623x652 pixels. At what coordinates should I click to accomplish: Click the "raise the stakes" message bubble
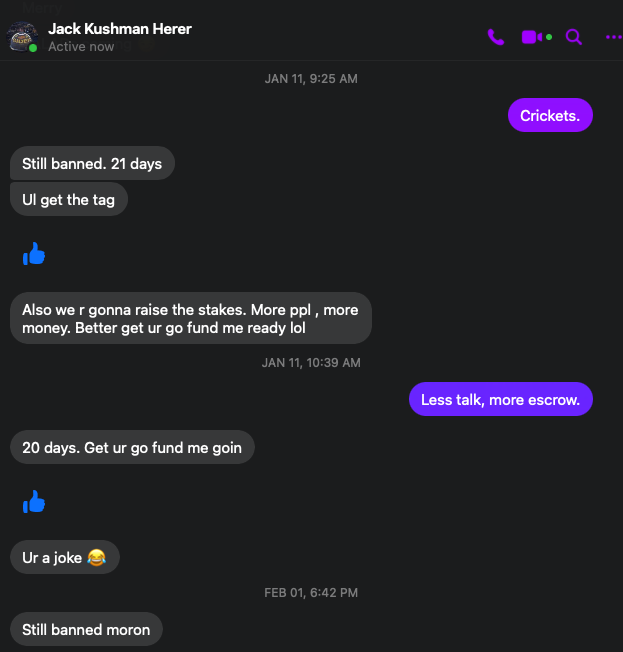pos(190,318)
